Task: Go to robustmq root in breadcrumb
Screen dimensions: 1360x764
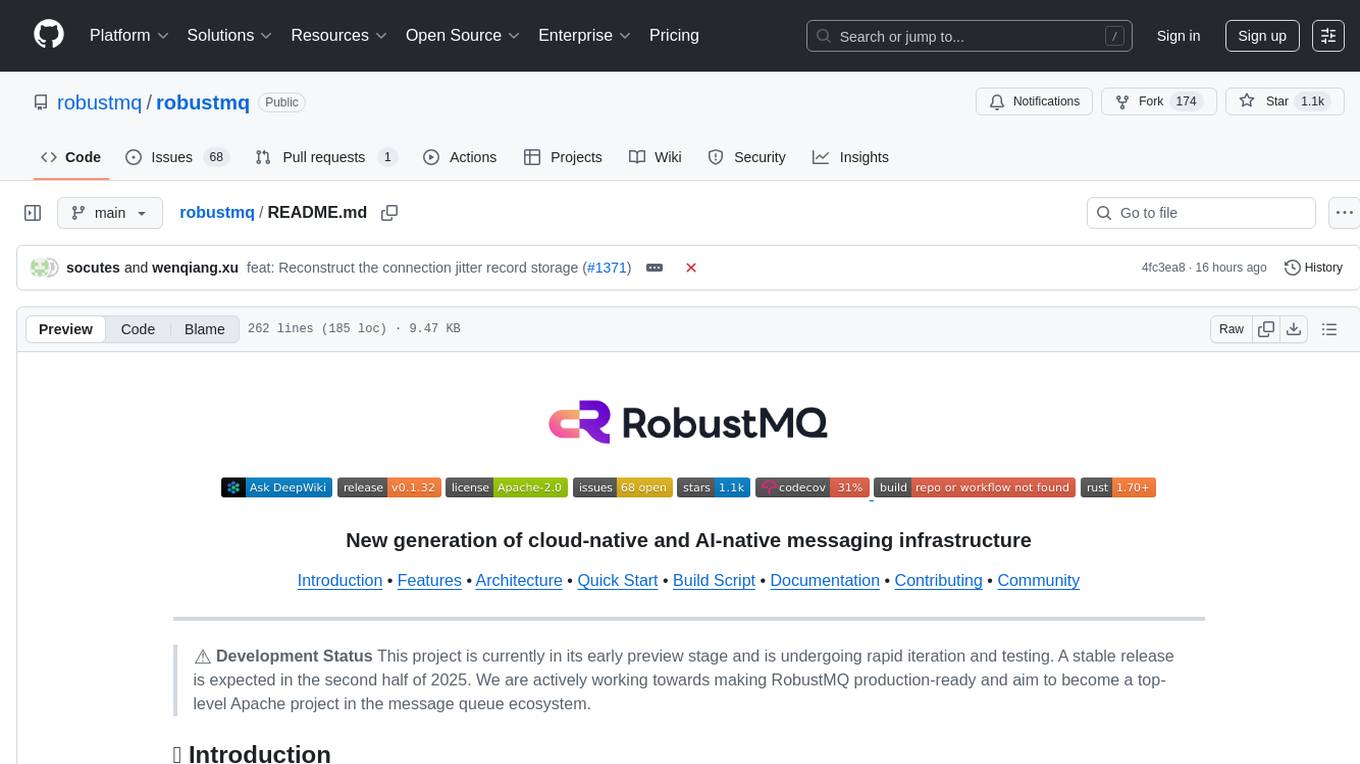Action: [x=217, y=213]
